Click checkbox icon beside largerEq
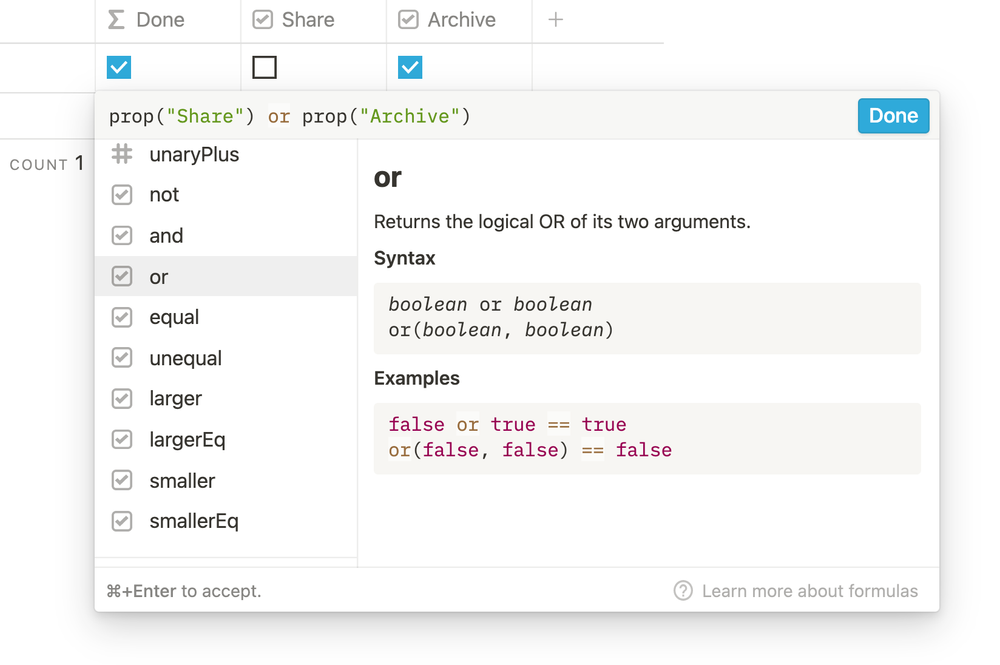 122,439
